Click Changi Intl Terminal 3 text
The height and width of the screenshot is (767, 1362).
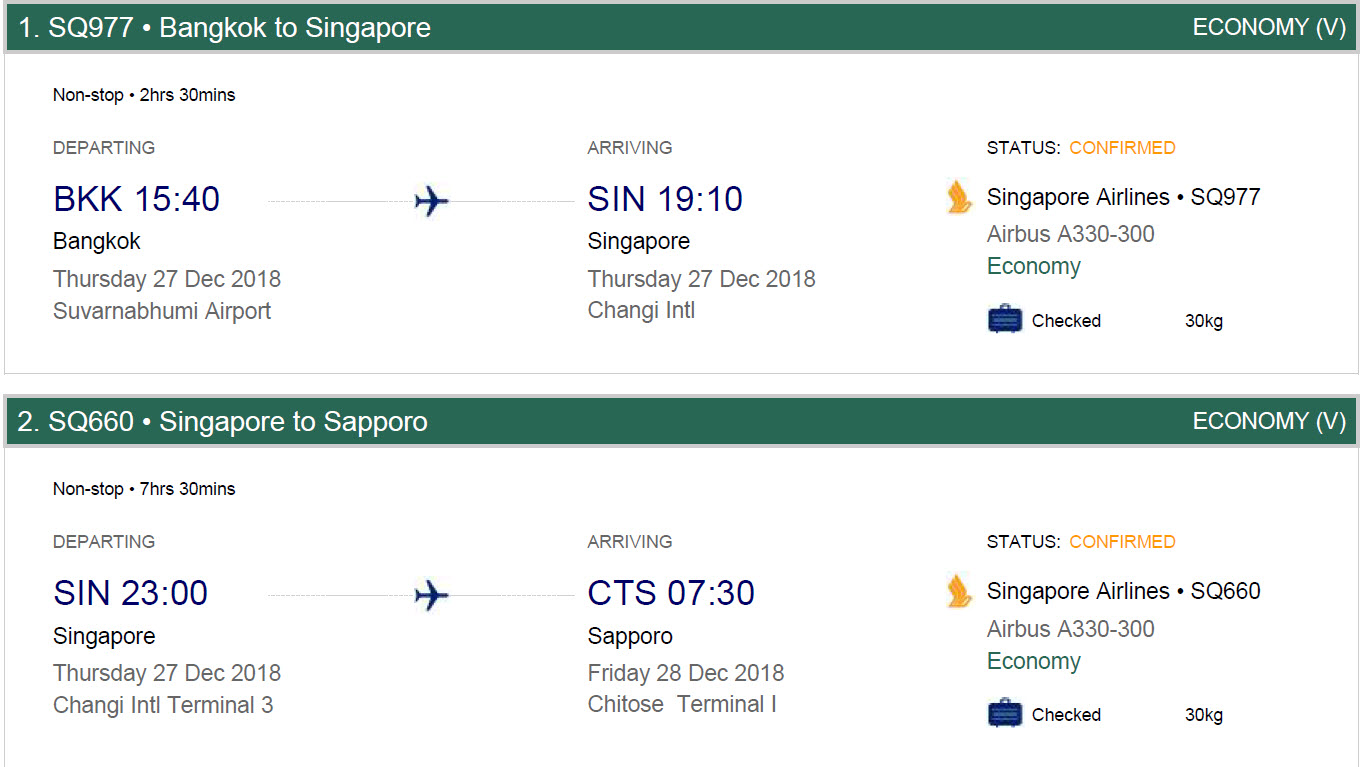click(163, 705)
